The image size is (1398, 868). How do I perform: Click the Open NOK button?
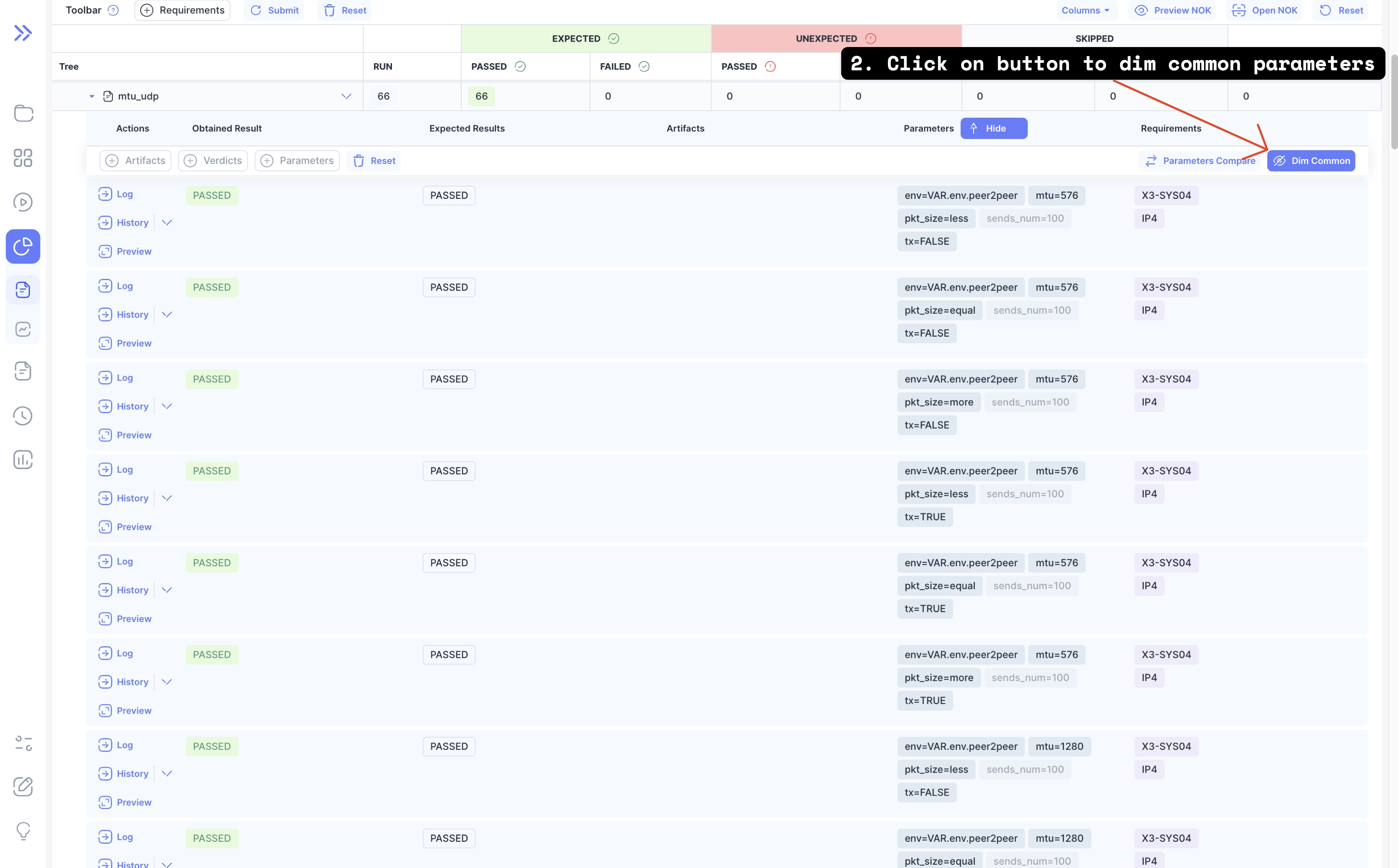pyautogui.click(x=1264, y=10)
